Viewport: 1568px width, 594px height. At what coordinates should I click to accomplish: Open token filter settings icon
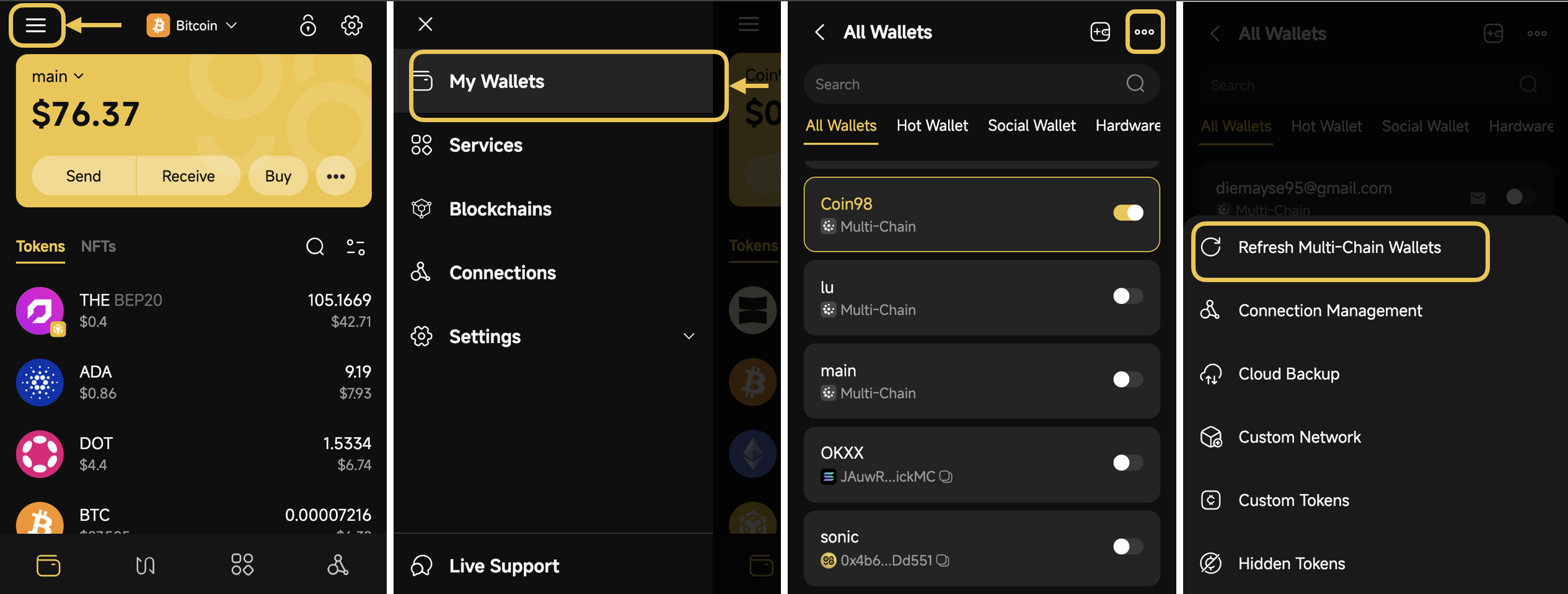click(355, 247)
